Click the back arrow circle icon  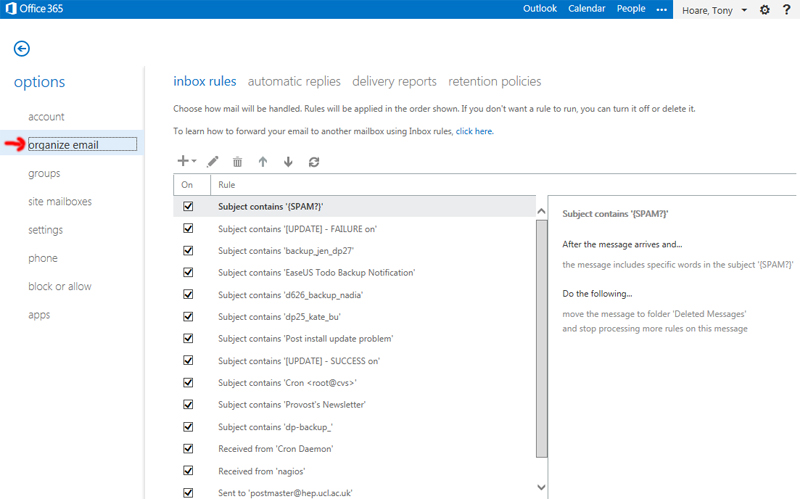[21, 48]
